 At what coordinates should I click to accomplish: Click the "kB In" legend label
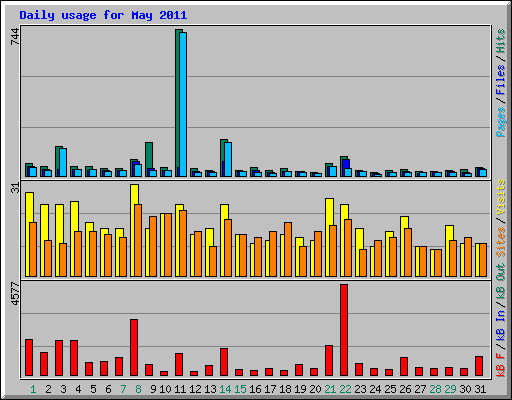pyautogui.click(x=501, y=325)
